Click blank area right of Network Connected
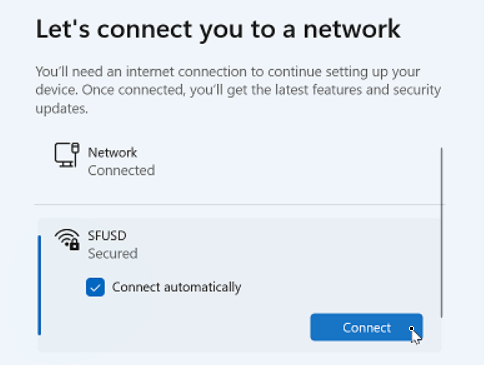 pos(297,162)
